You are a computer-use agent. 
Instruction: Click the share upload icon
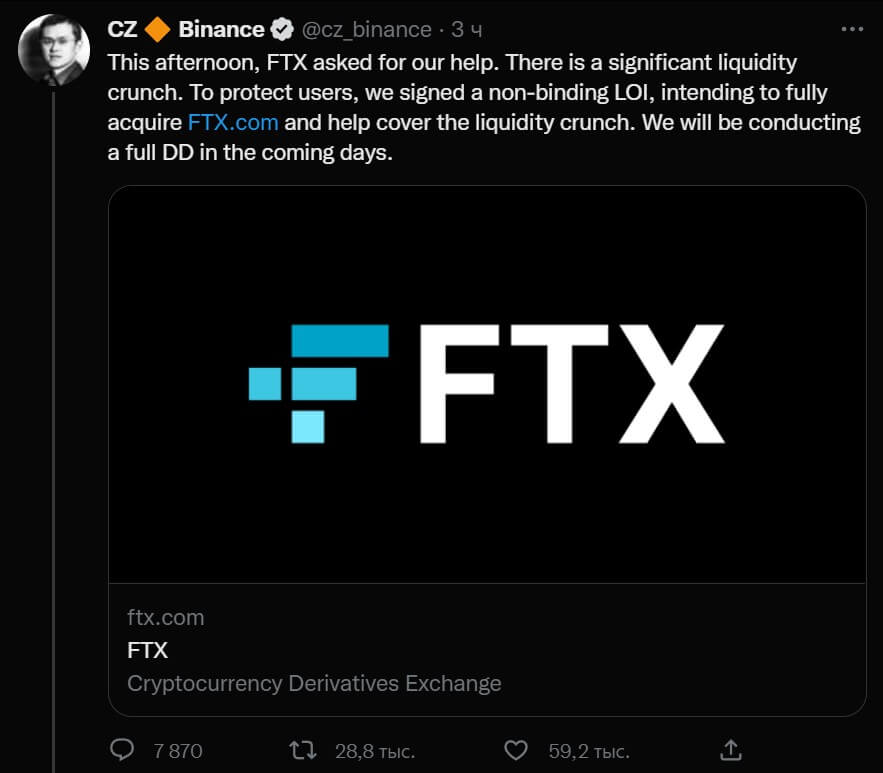tap(731, 749)
